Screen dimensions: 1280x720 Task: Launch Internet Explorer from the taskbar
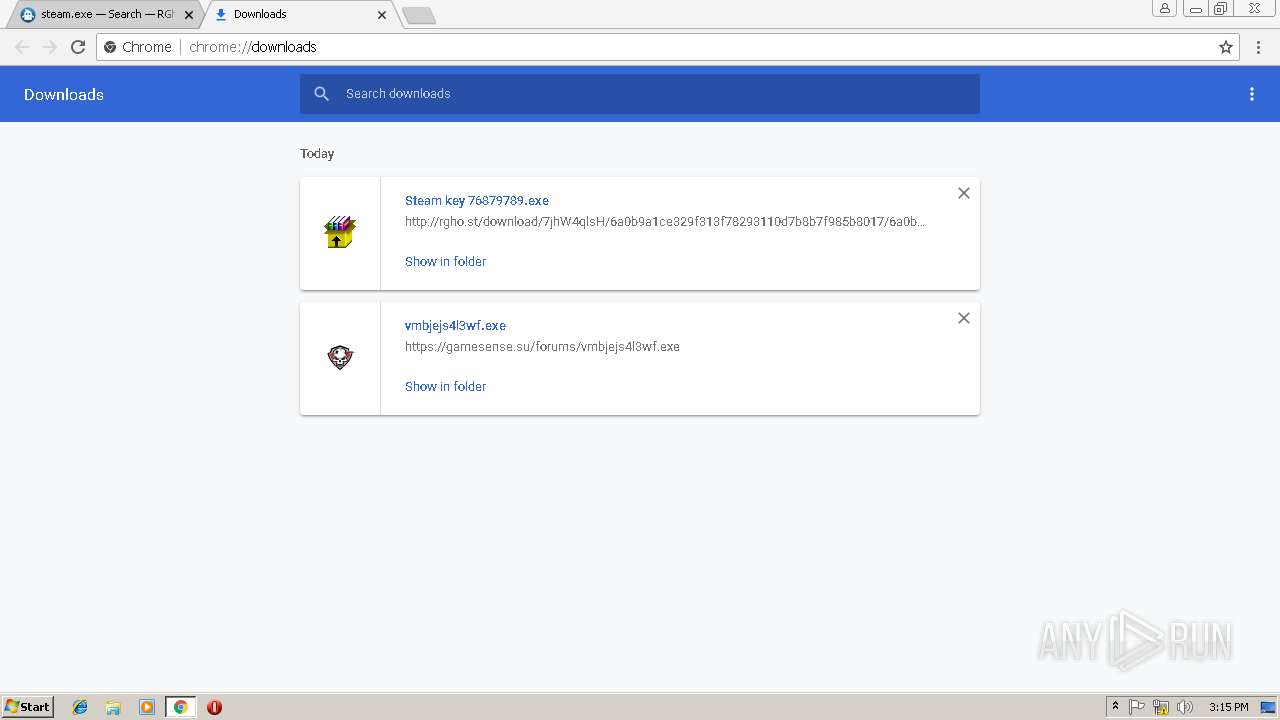point(80,707)
